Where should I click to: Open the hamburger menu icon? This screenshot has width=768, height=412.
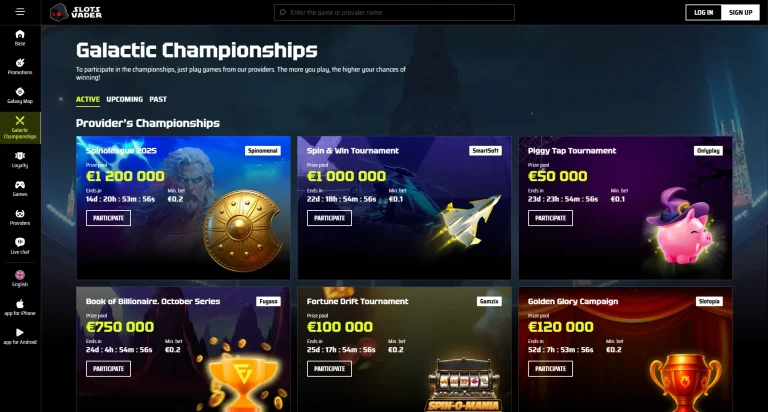coord(20,11)
